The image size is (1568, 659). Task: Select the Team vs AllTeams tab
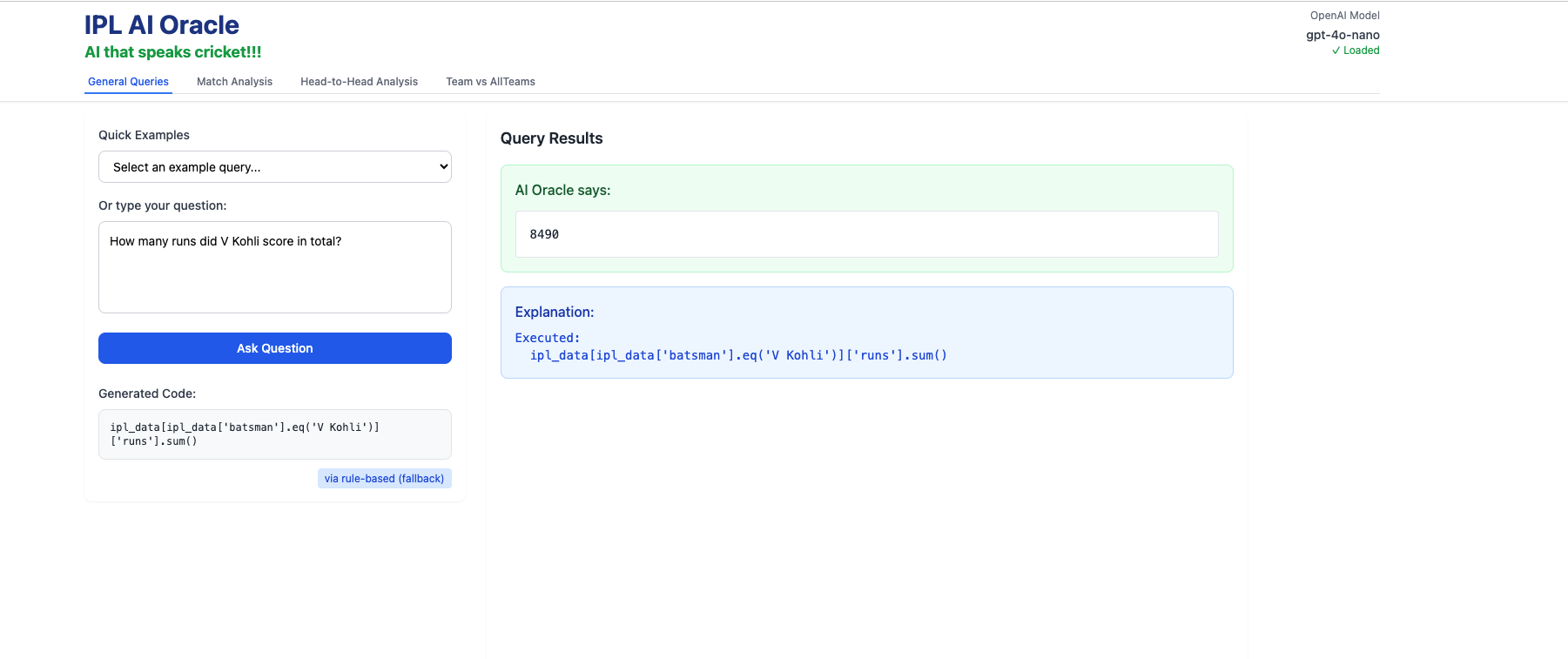click(x=490, y=82)
